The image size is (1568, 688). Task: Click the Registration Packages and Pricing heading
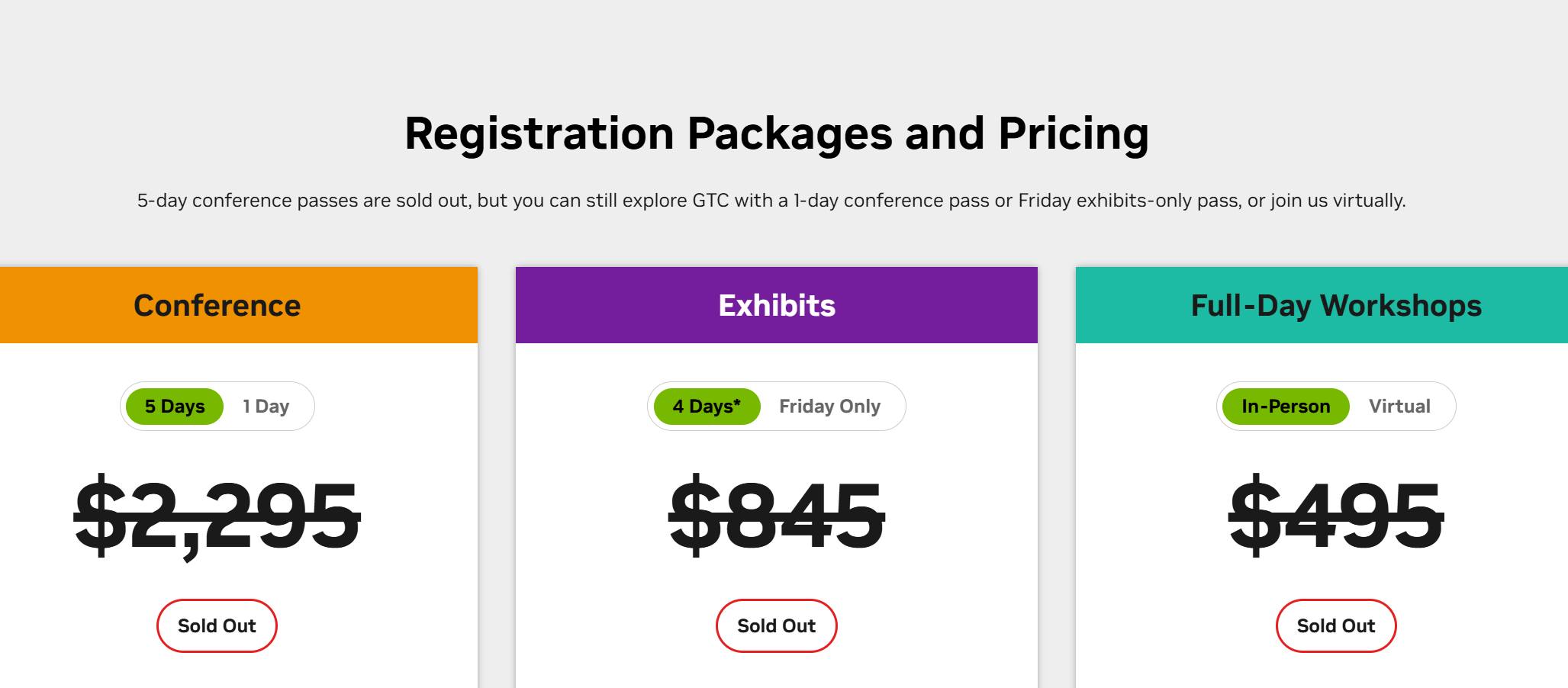tap(777, 134)
